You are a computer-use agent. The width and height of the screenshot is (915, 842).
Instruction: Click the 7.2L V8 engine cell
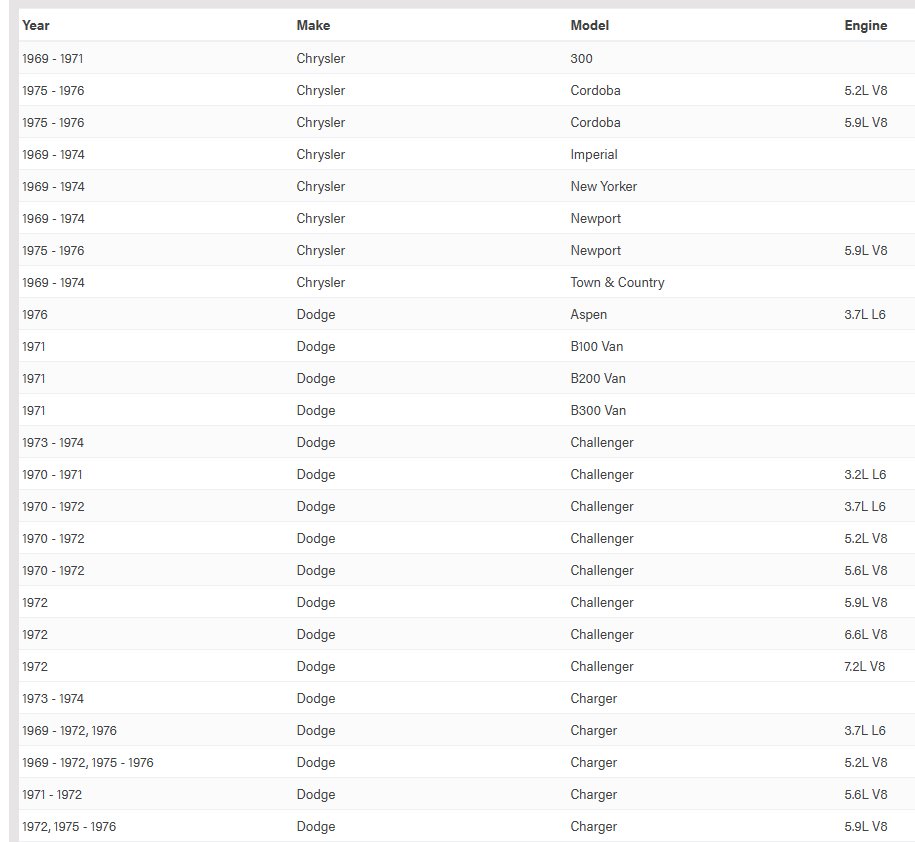coord(864,666)
